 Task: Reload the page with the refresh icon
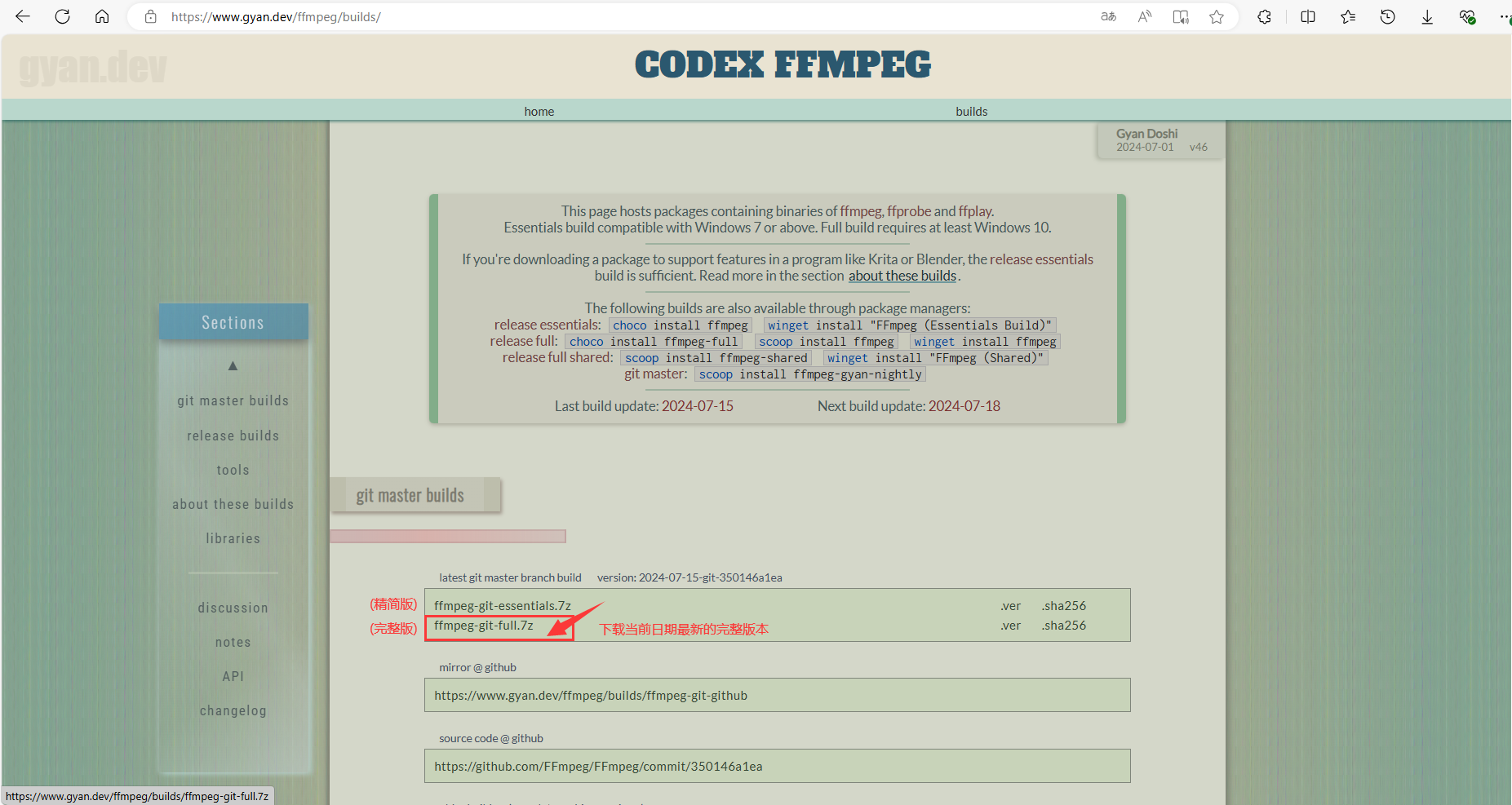coord(62,16)
